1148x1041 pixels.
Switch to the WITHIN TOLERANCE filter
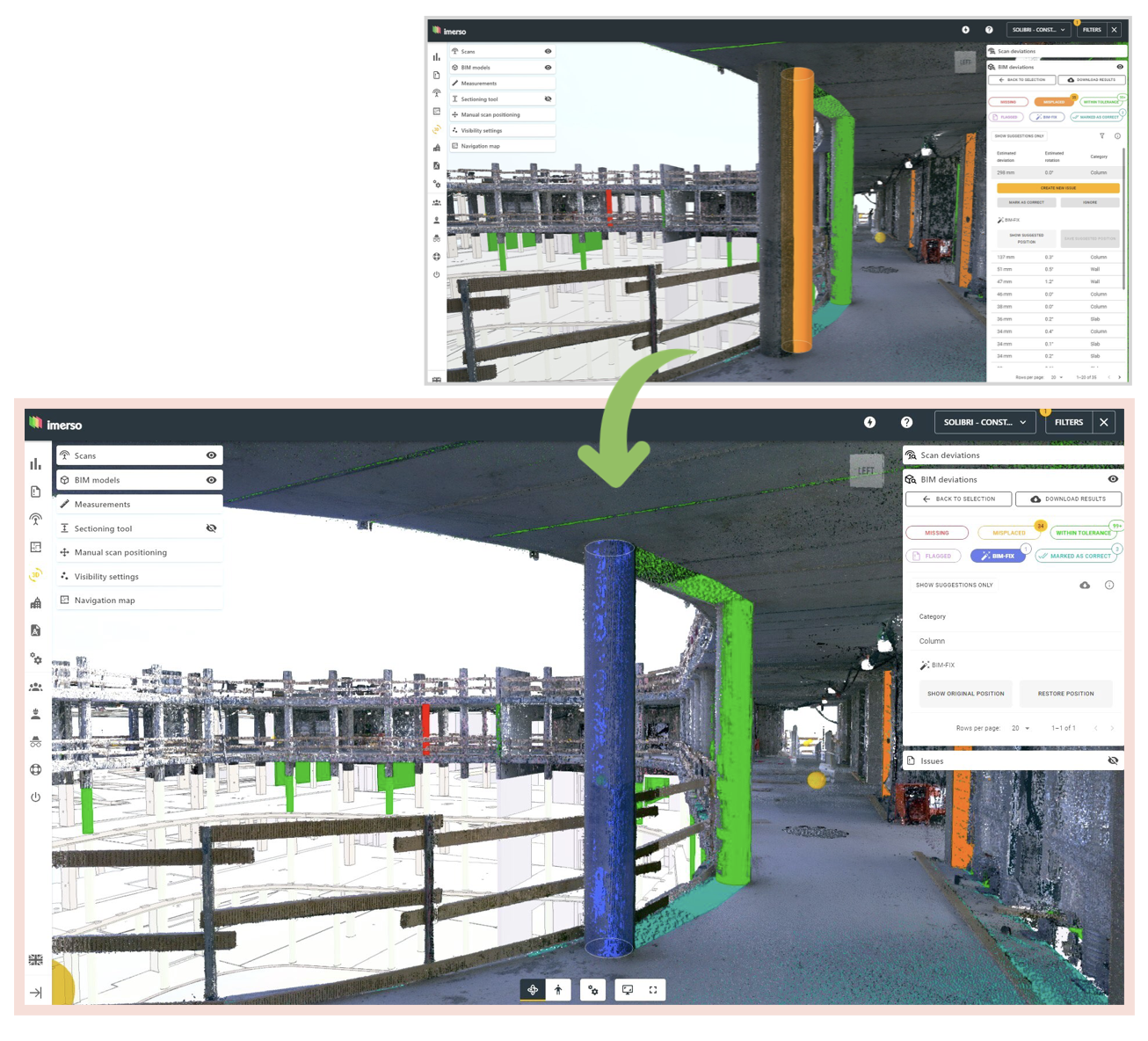click(1083, 532)
